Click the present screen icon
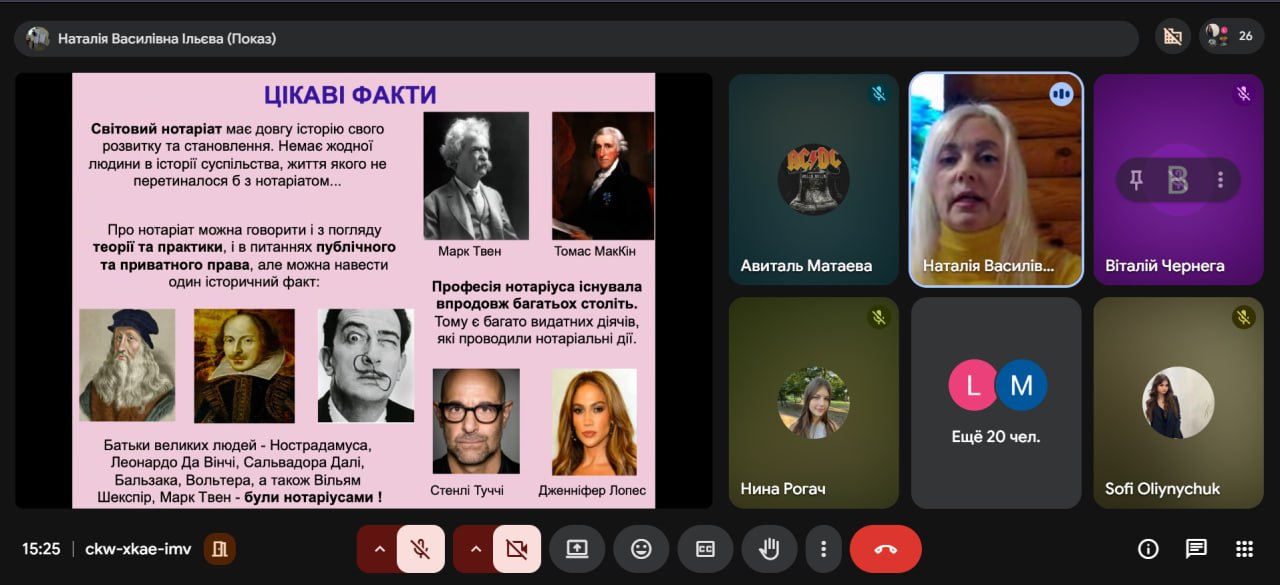 (x=577, y=549)
